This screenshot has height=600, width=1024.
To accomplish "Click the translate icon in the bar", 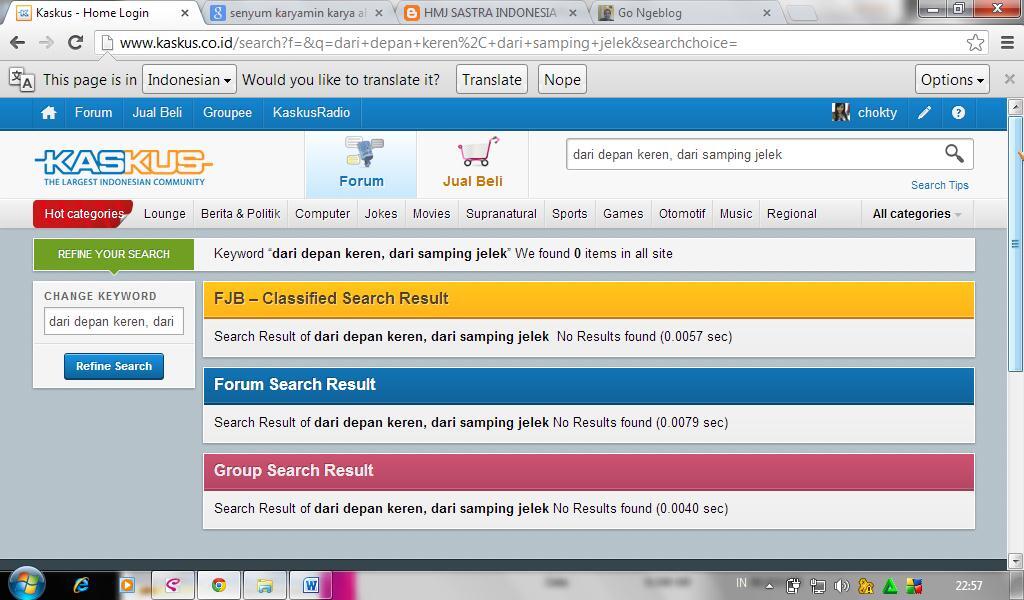I will pyautogui.click(x=21, y=80).
